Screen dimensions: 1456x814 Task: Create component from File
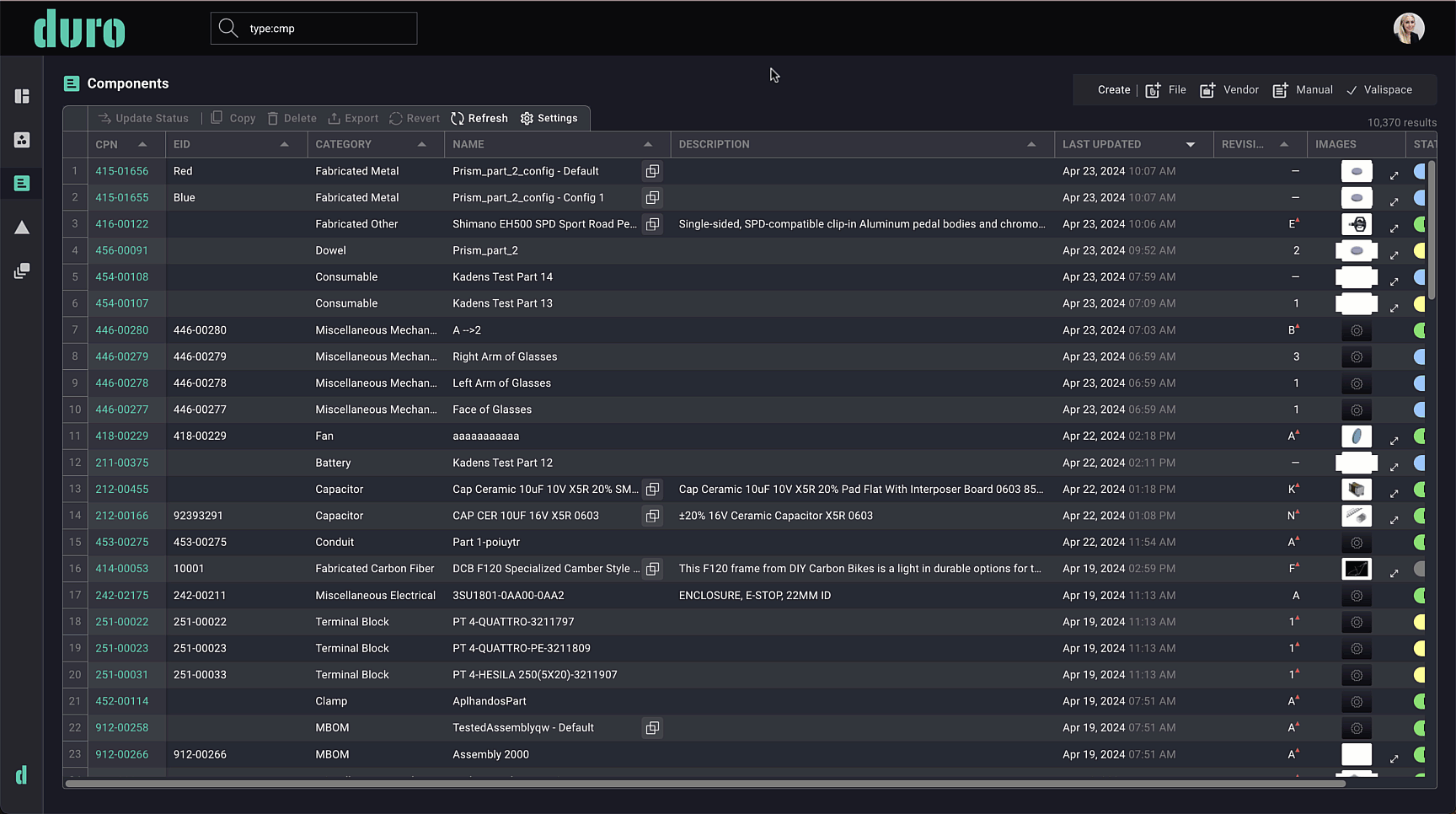tap(1166, 90)
